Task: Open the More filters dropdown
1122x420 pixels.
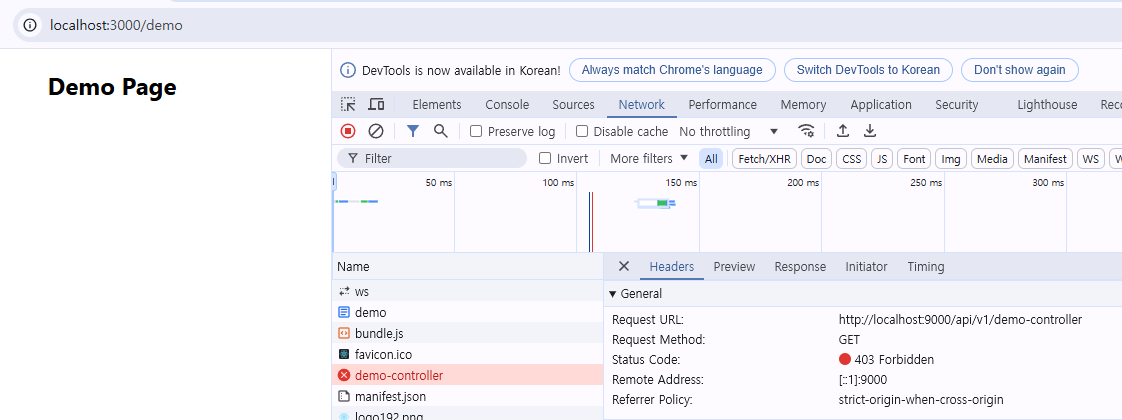Action: coord(648,159)
